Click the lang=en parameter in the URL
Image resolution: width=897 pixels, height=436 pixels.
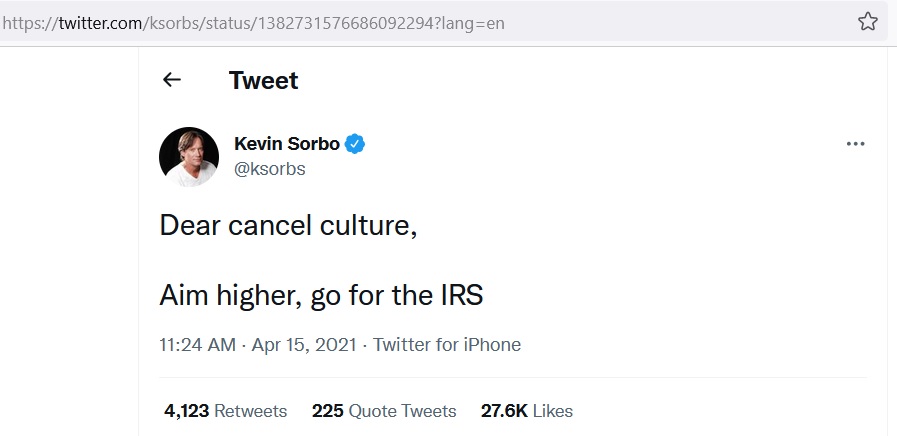474,22
